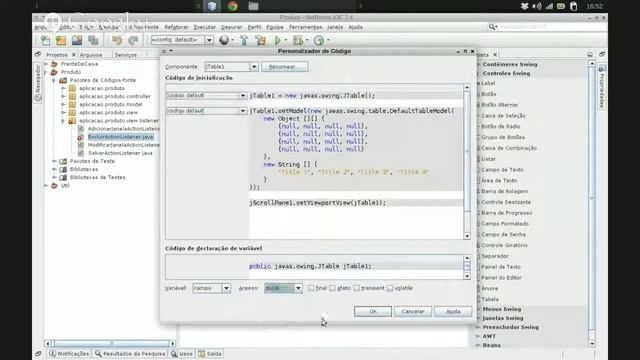Open the Componente jTable1 dropdown
This screenshot has height=360, width=640.
coord(253,67)
